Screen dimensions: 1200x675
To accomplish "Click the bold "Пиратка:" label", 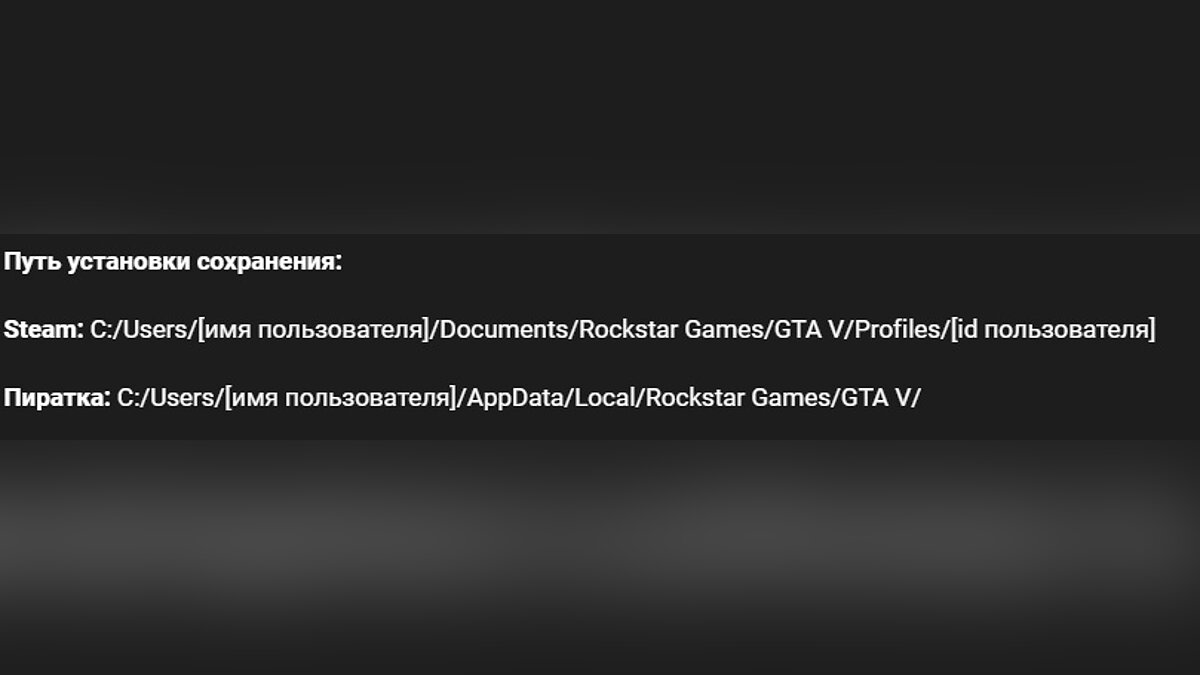I will coord(56,398).
